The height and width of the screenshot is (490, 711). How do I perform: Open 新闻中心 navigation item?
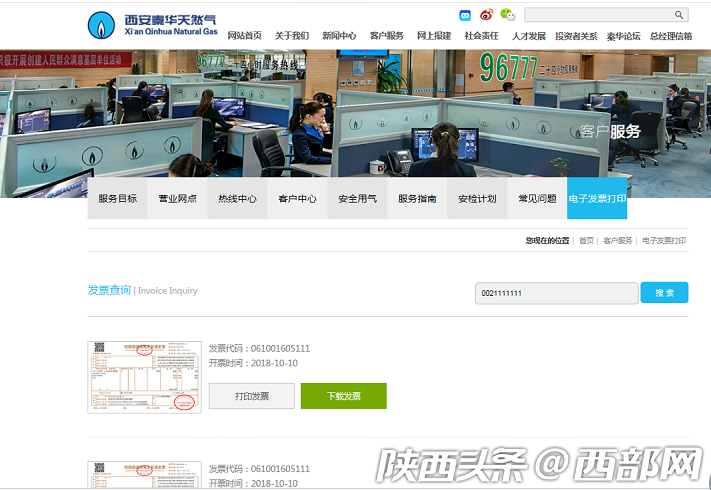339,36
